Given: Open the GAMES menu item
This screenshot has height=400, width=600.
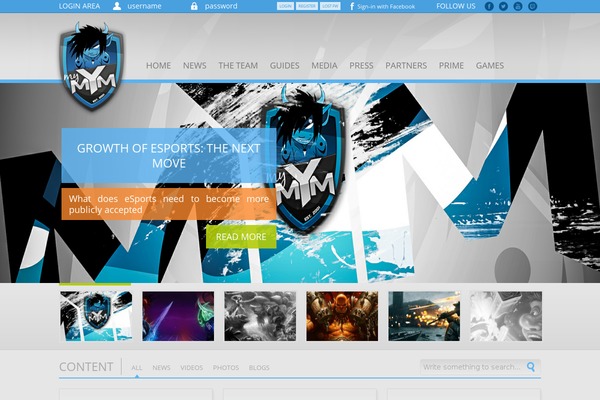Looking at the screenshot, I should click(x=490, y=65).
